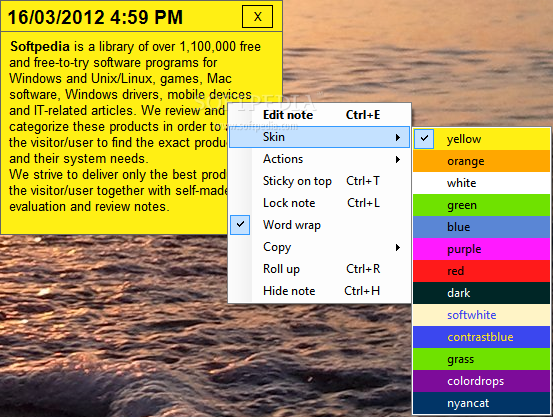Toggle the Word wrap checkmark
The width and height of the screenshot is (553, 417).
pyautogui.click(x=240, y=225)
